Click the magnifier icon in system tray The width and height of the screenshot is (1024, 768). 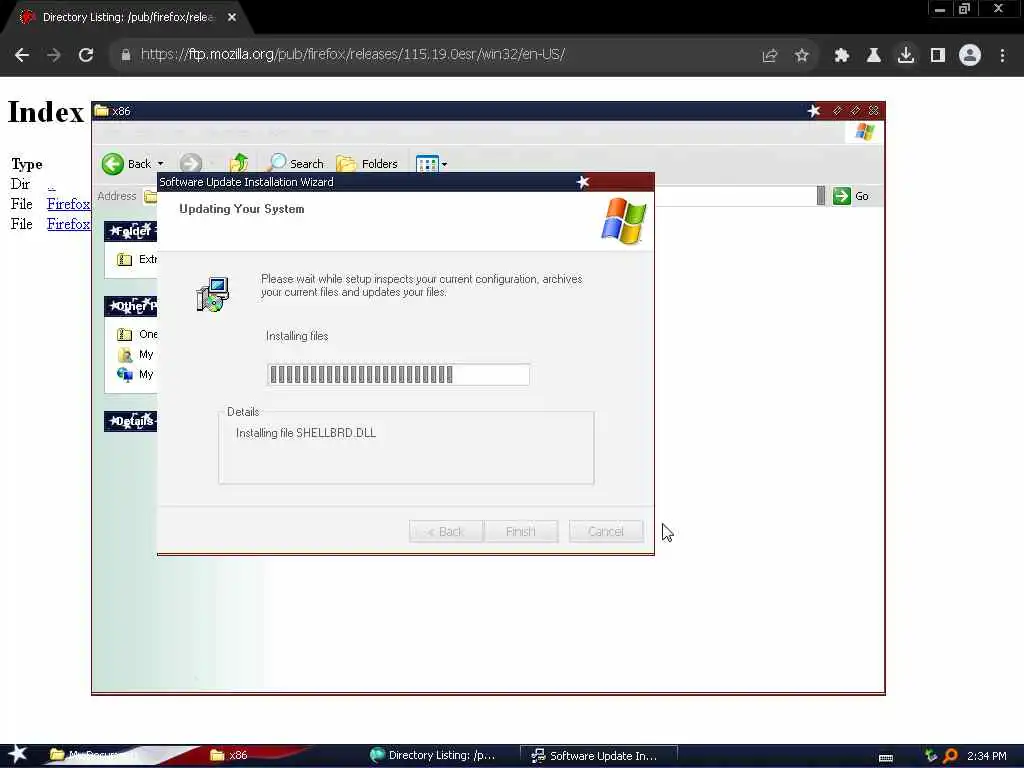point(951,756)
